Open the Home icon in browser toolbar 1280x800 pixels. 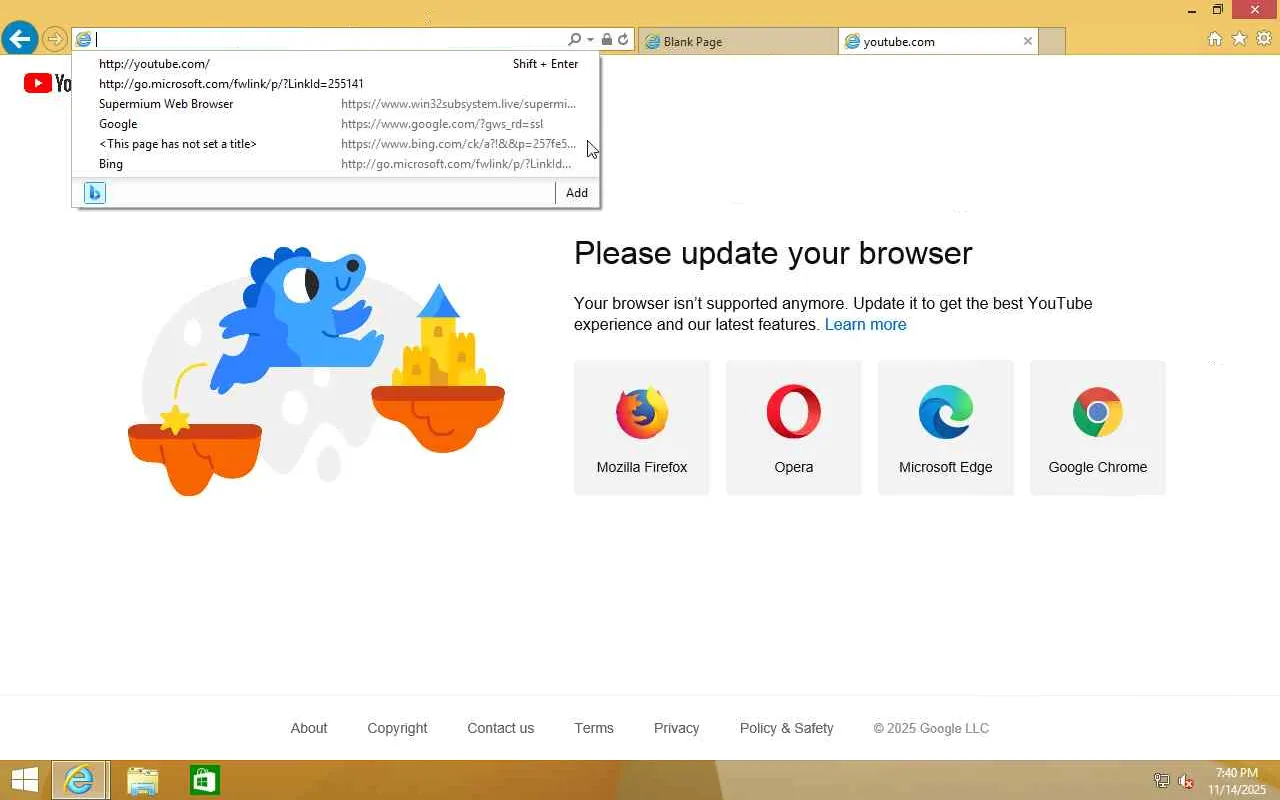[x=1215, y=39]
